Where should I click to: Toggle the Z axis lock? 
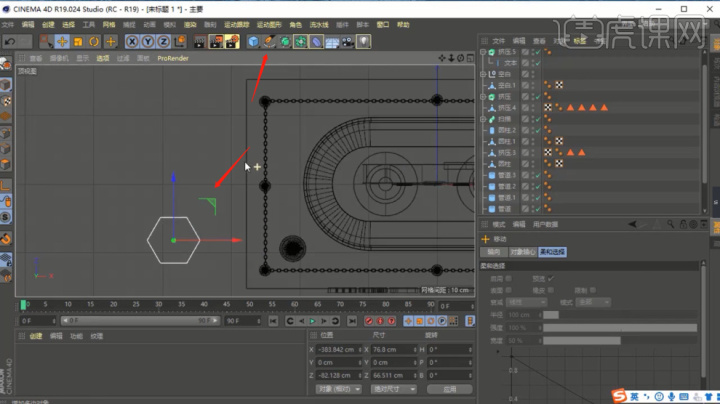163,42
